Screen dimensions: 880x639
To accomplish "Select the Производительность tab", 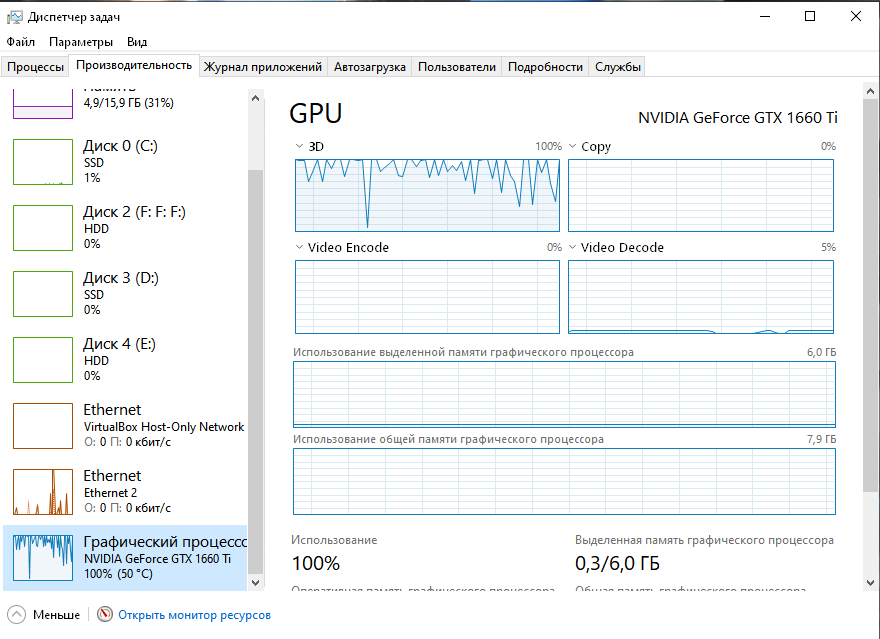I will [x=134, y=65].
